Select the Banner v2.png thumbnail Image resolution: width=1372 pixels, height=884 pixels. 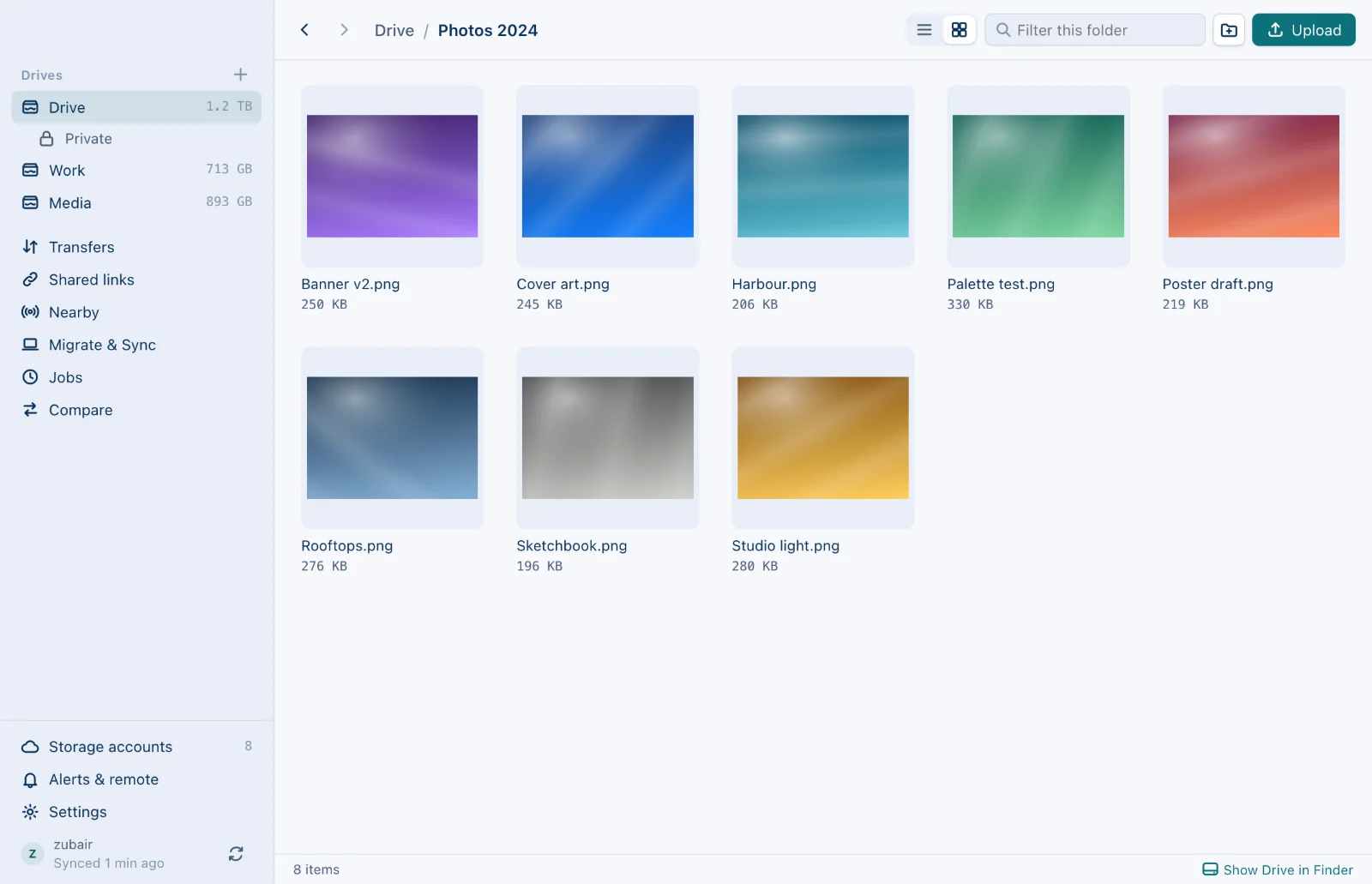[x=393, y=176]
